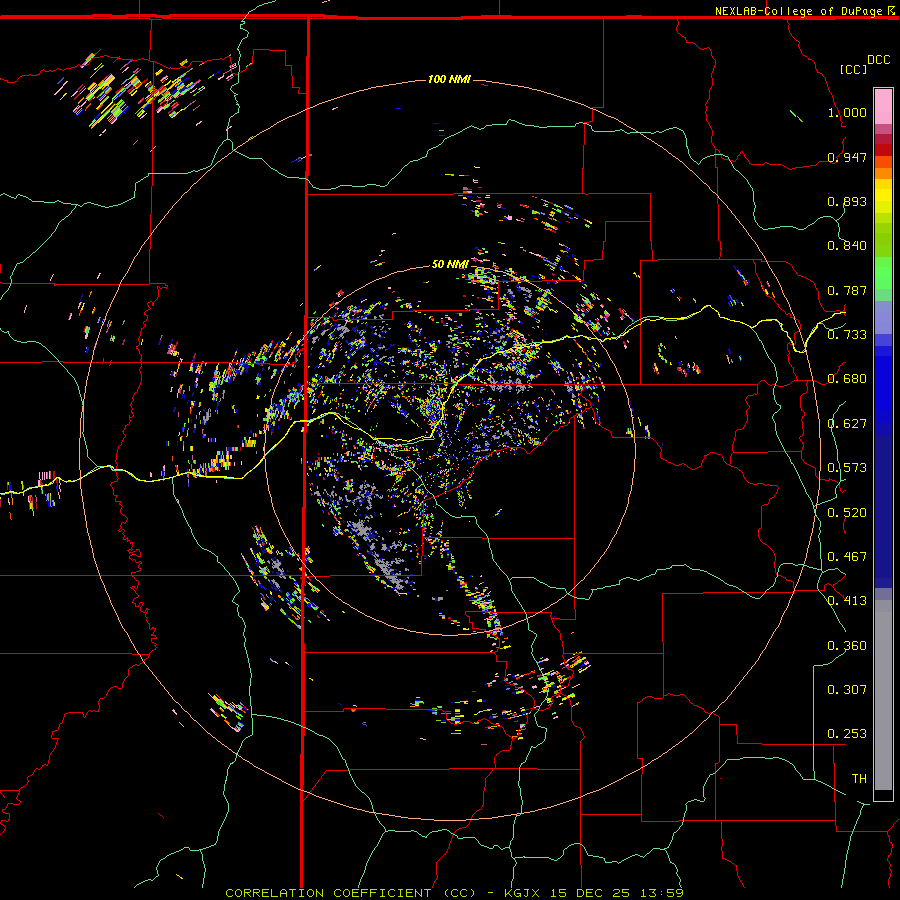
Task: Click the 0.680 legend value
Action: (x=847, y=379)
